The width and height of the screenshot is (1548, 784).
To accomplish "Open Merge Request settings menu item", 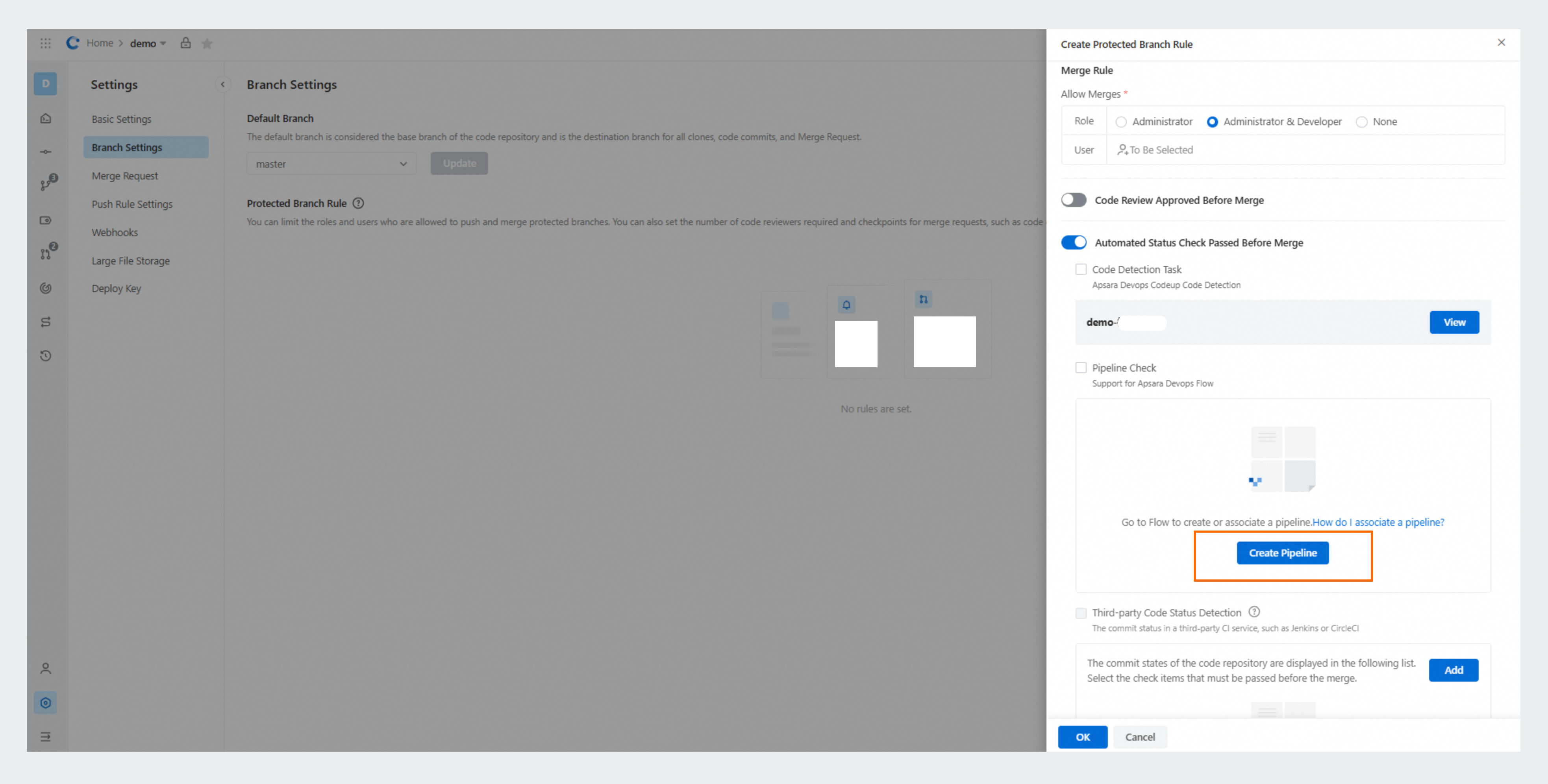I will pyautogui.click(x=125, y=176).
